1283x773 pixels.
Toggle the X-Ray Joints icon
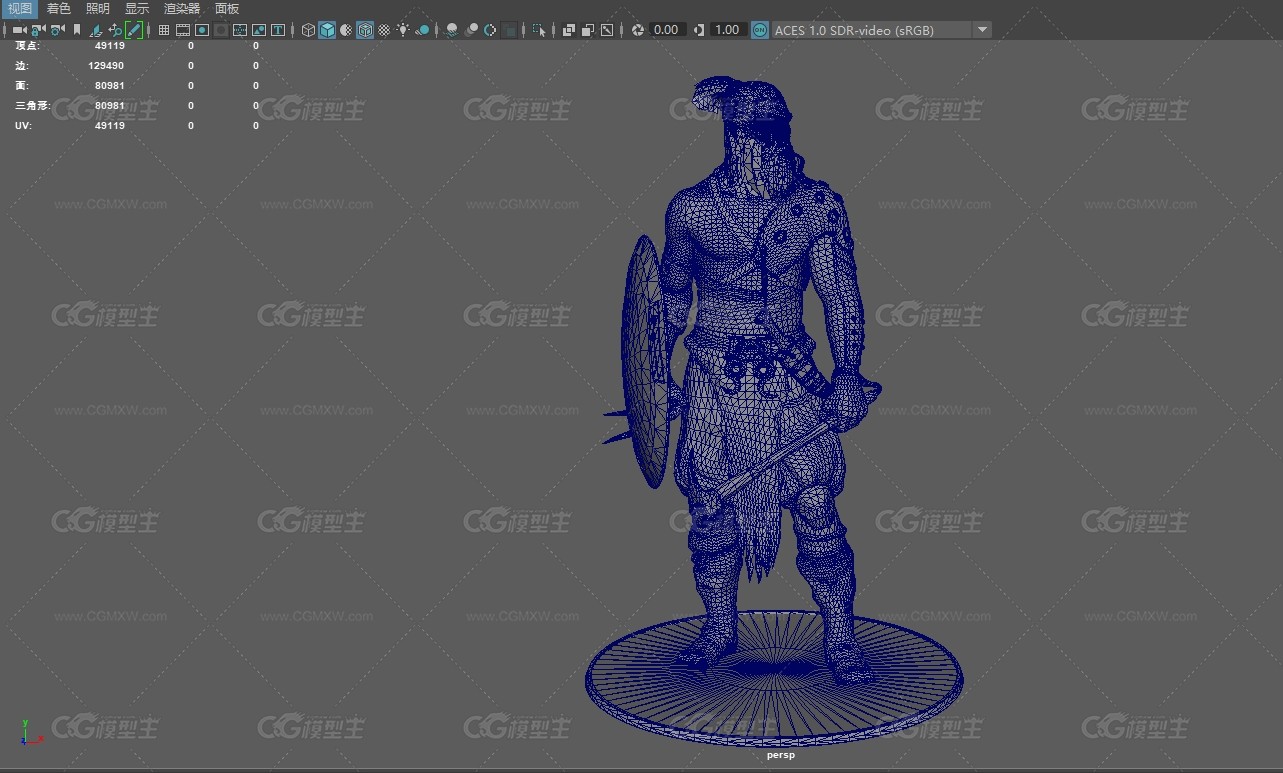(607, 30)
